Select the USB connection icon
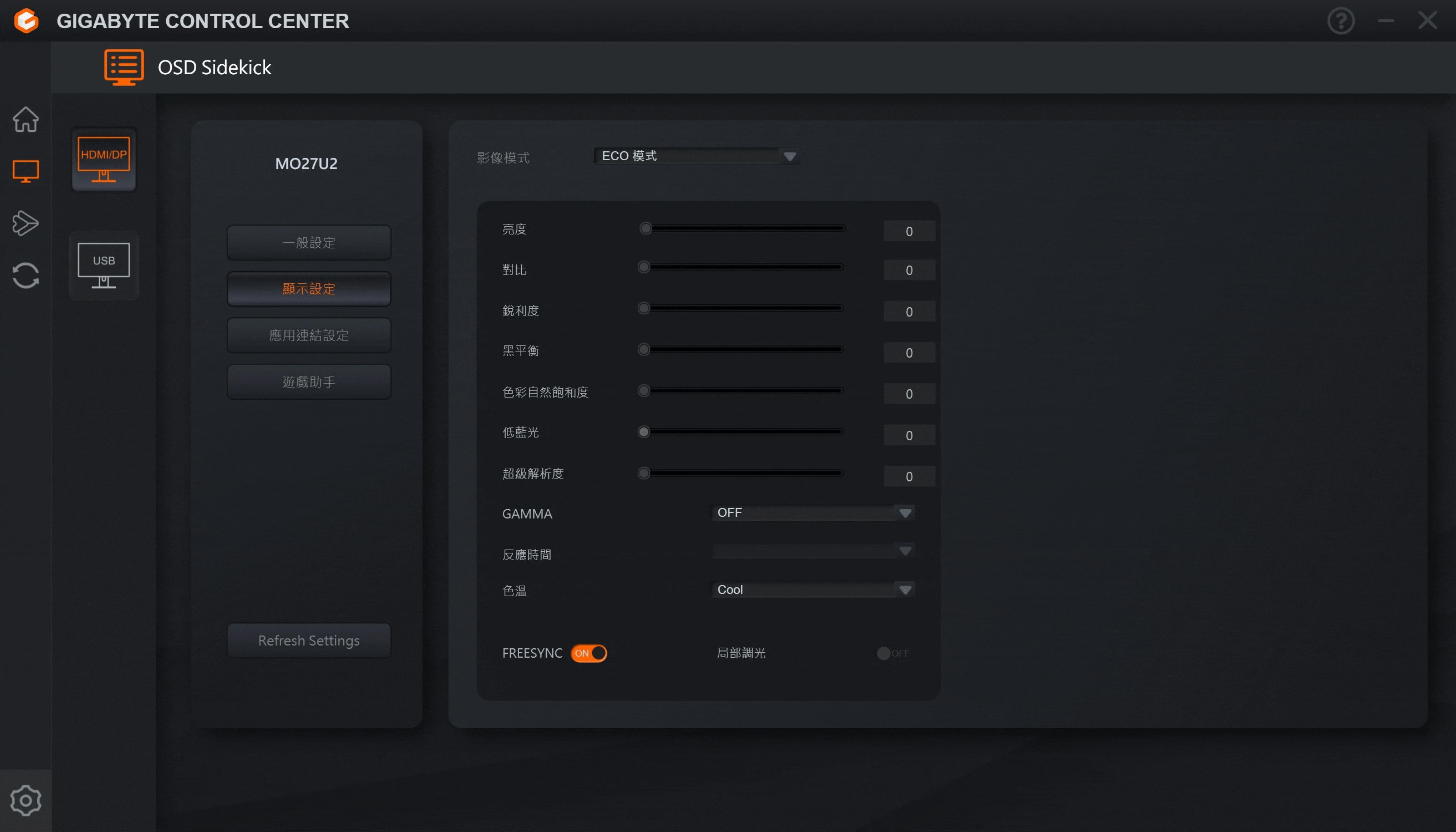Viewport: 1456px width, 832px height. coord(104,265)
